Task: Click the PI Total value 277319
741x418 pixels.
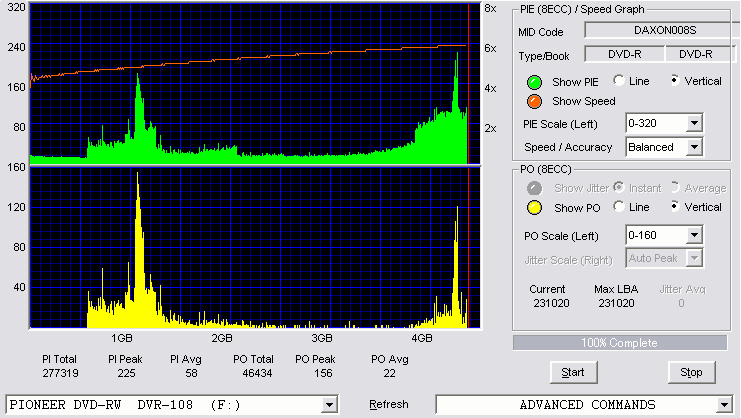Action: pos(60,374)
